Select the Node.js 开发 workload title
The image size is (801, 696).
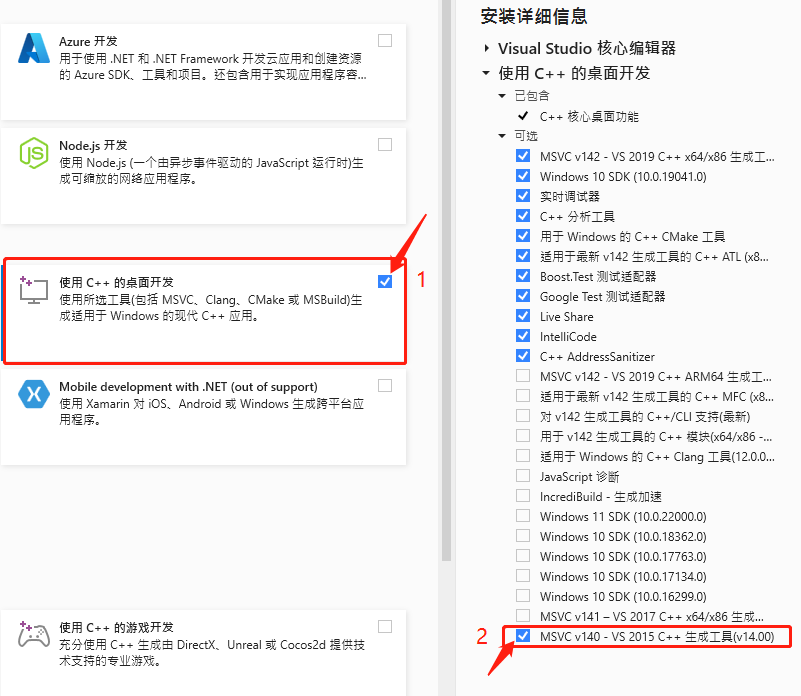pyautogui.click(x=93, y=146)
